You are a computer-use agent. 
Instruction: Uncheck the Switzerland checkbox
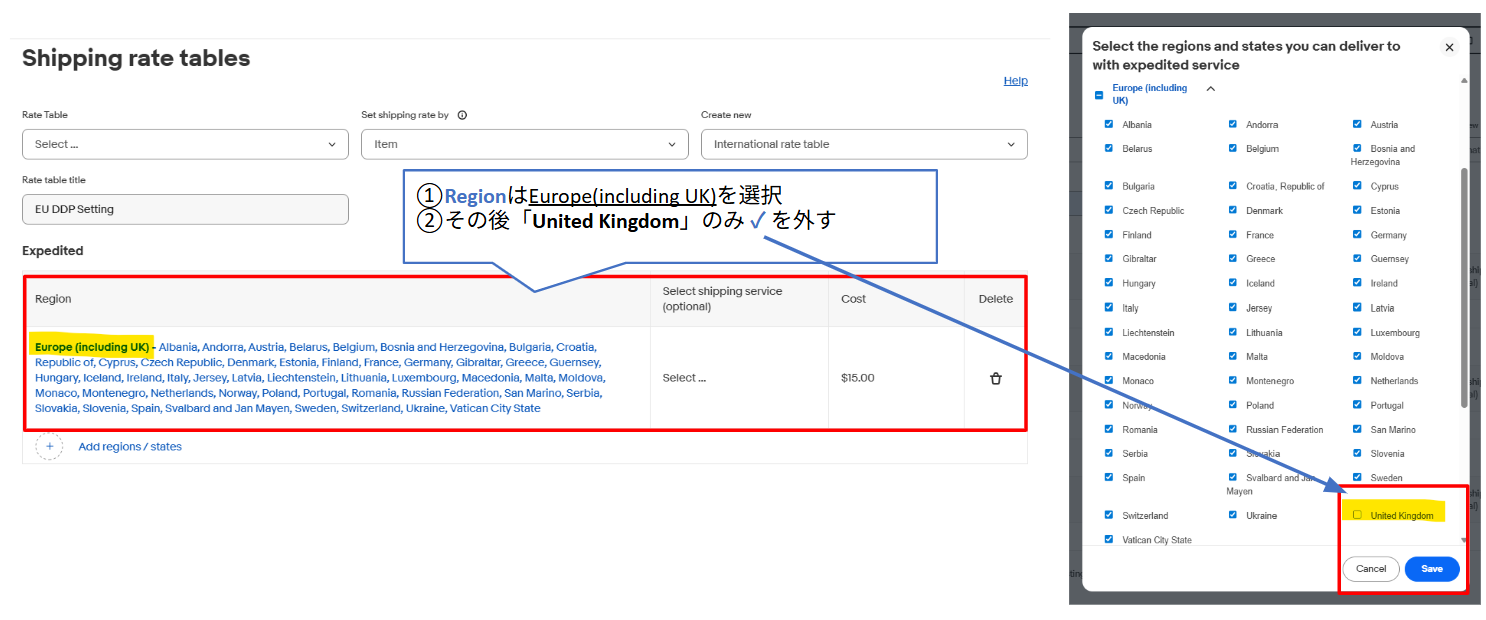1108,515
